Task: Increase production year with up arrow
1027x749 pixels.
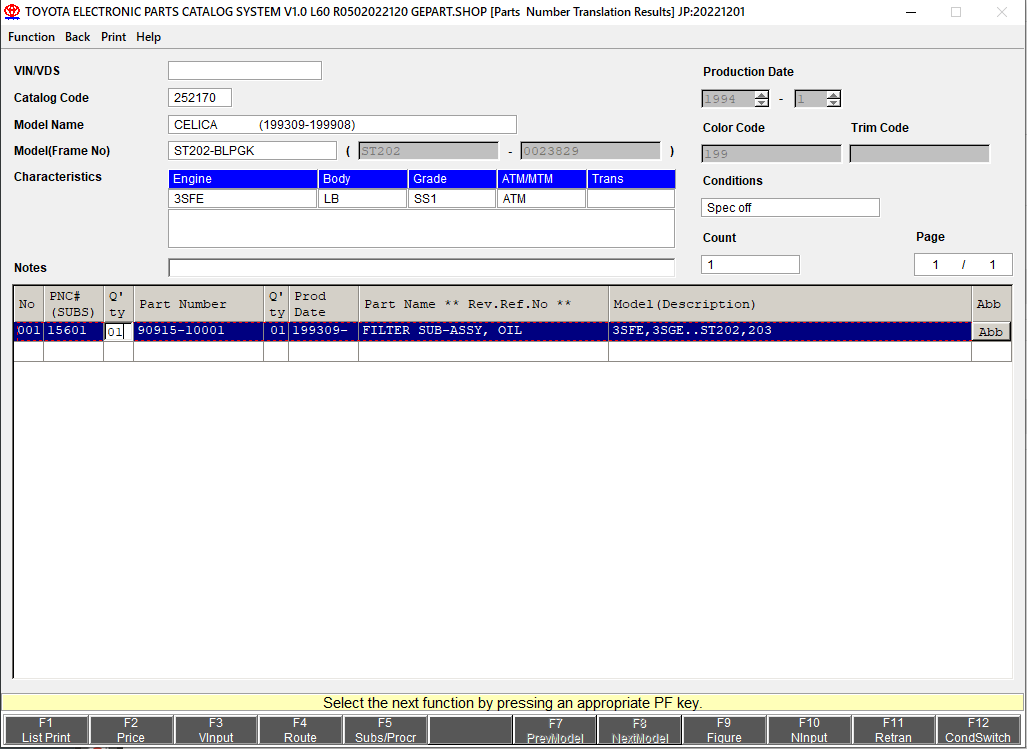Action: point(761,95)
